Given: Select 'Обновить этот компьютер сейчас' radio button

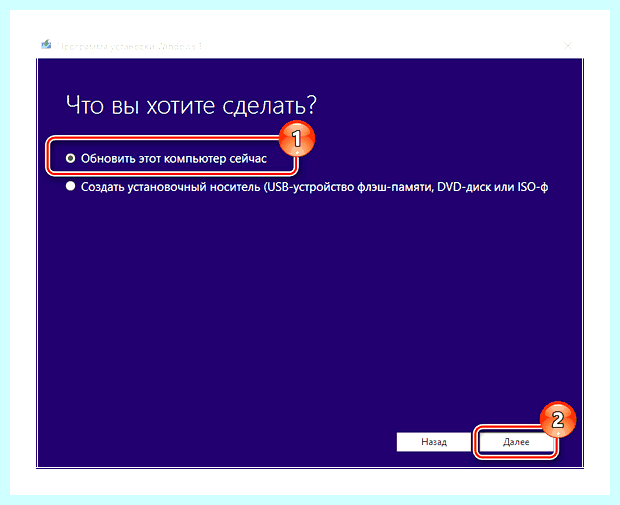Looking at the screenshot, I should click(x=70, y=159).
